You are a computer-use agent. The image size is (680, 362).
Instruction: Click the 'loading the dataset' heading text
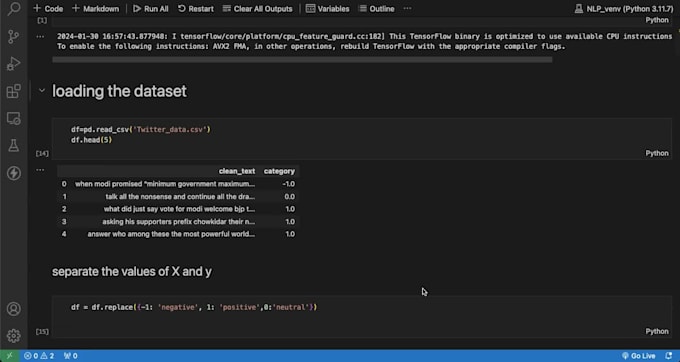pyautogui.click(x=119, y=91)
